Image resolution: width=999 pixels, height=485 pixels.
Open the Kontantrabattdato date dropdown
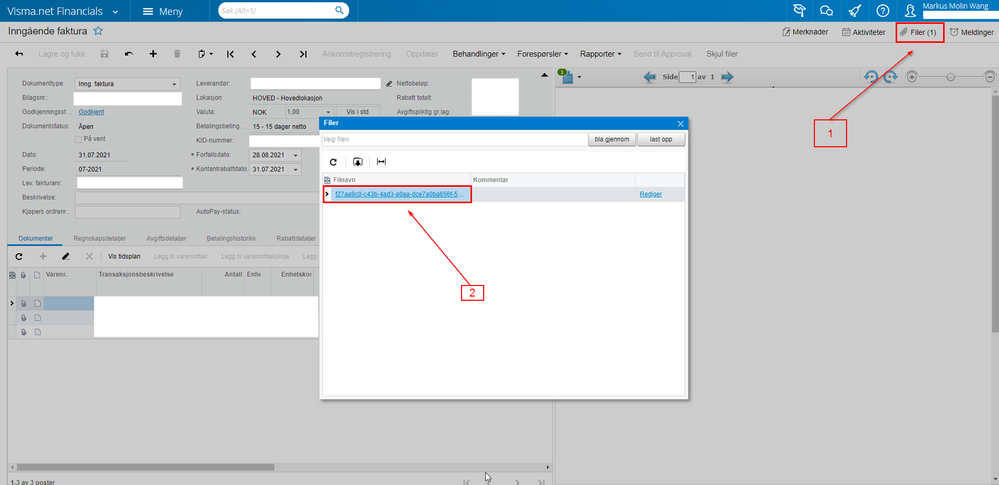click(x=296, y=170)
